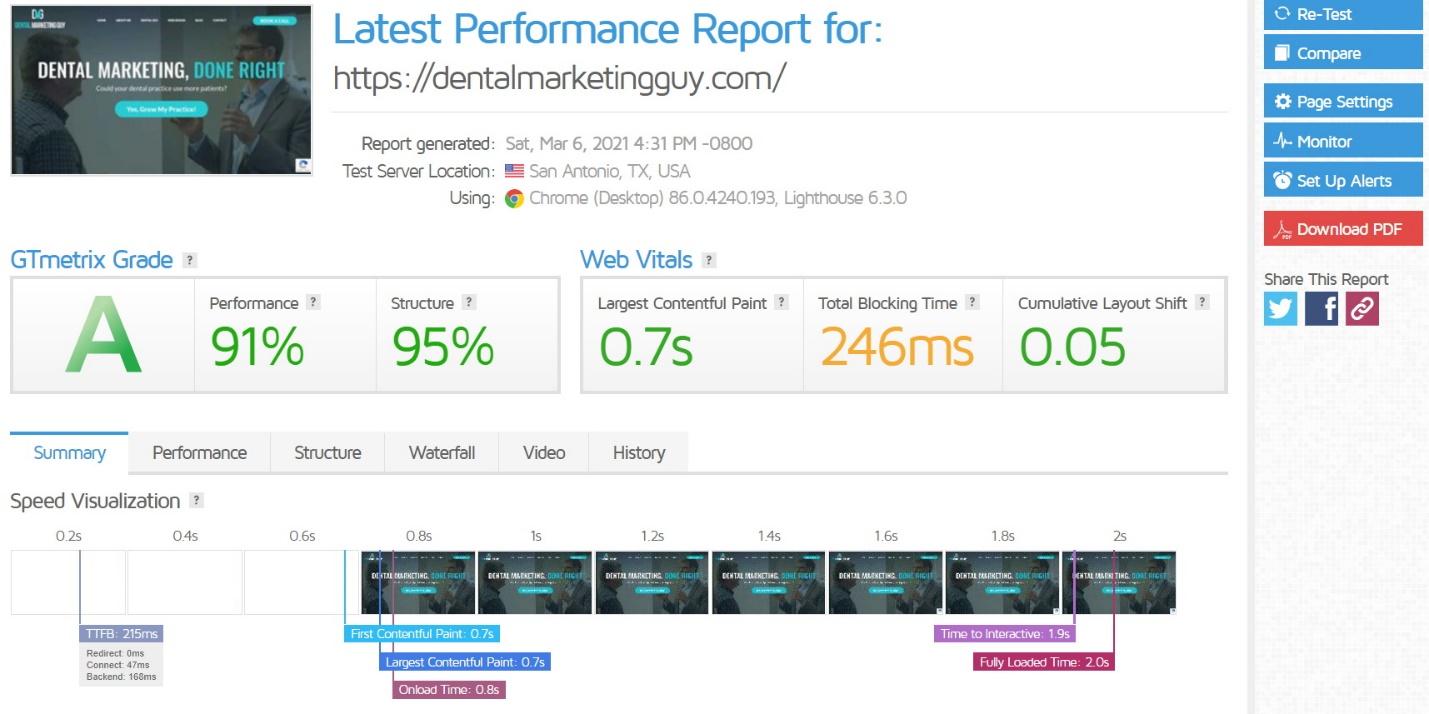Click the 246ms blocking time value
1429x714 pixels.
click(x=897, y=347)
